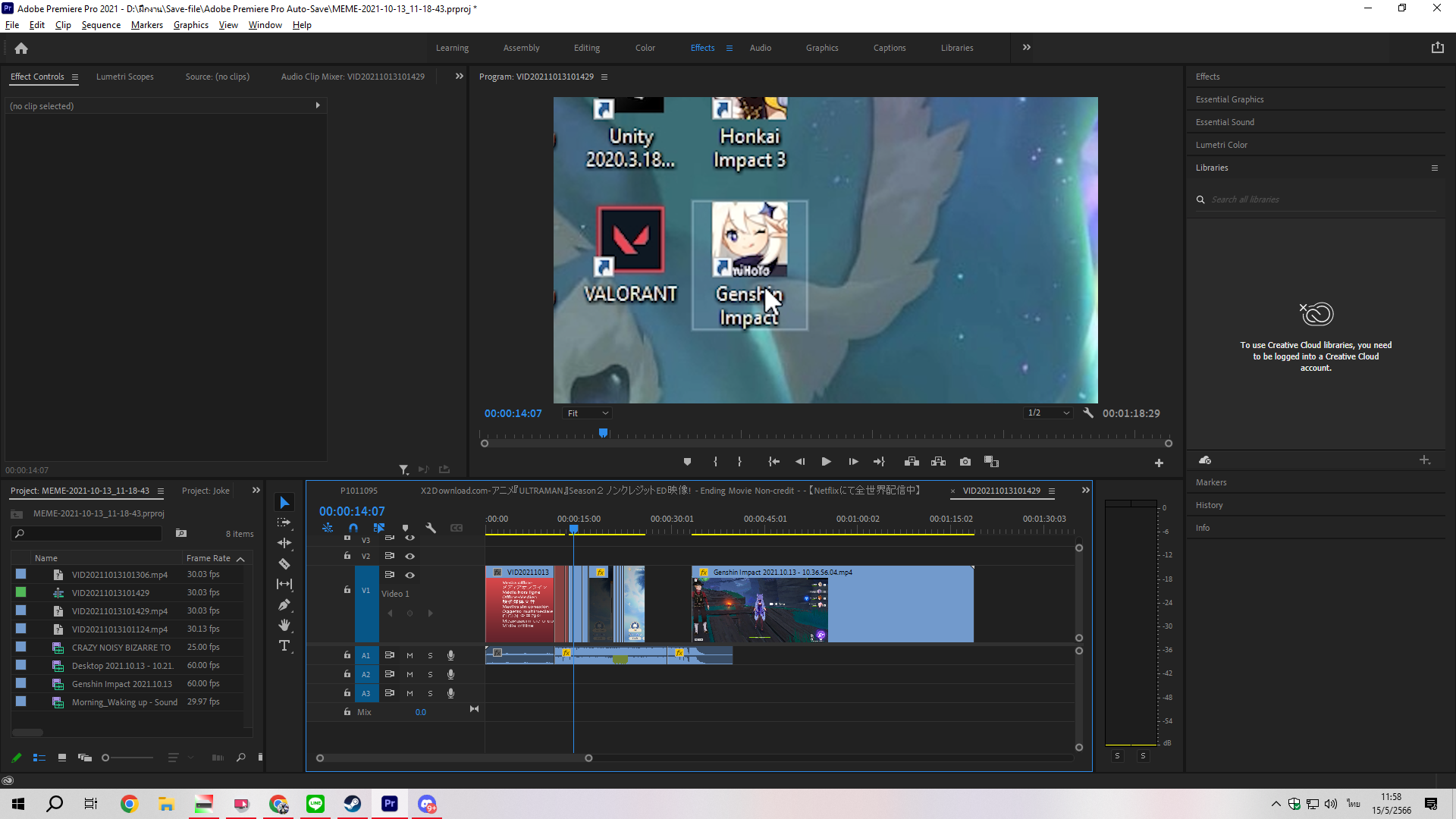
Task: Select the Hand tool
Action: pyautogui.click(x=284, y=625)
